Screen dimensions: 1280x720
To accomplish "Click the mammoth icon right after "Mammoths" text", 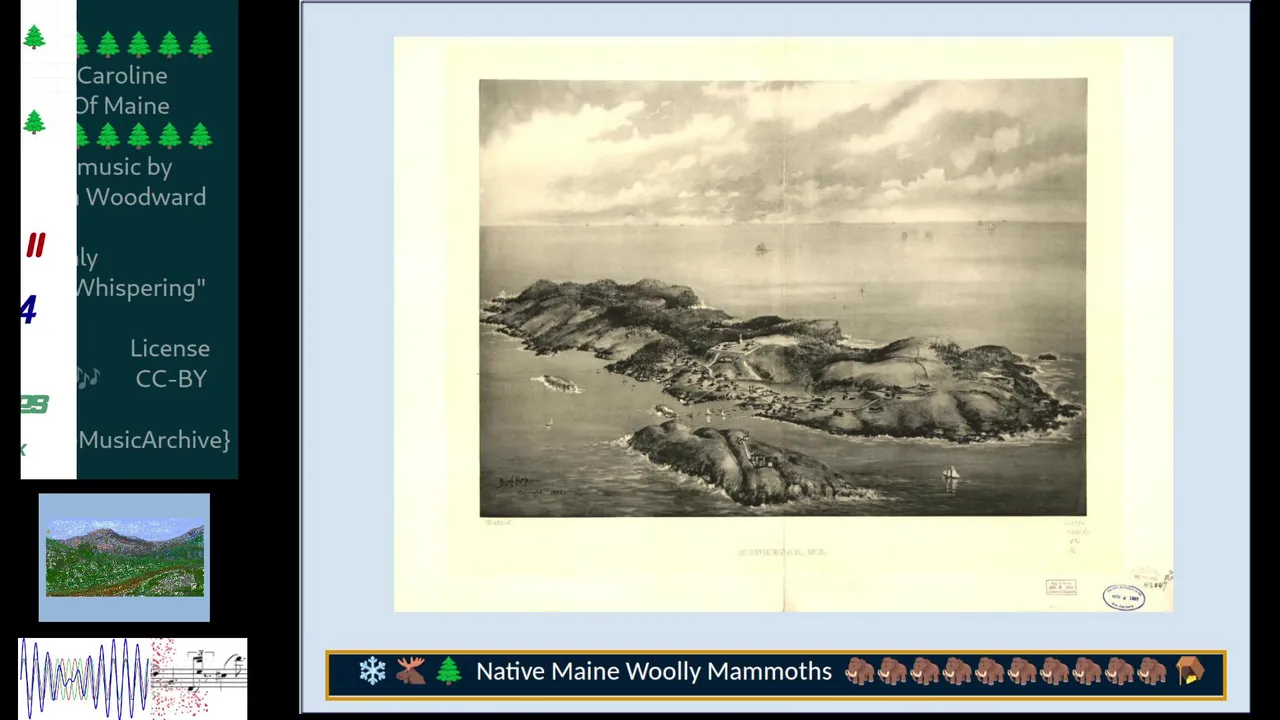I will [x=860, y=671].
